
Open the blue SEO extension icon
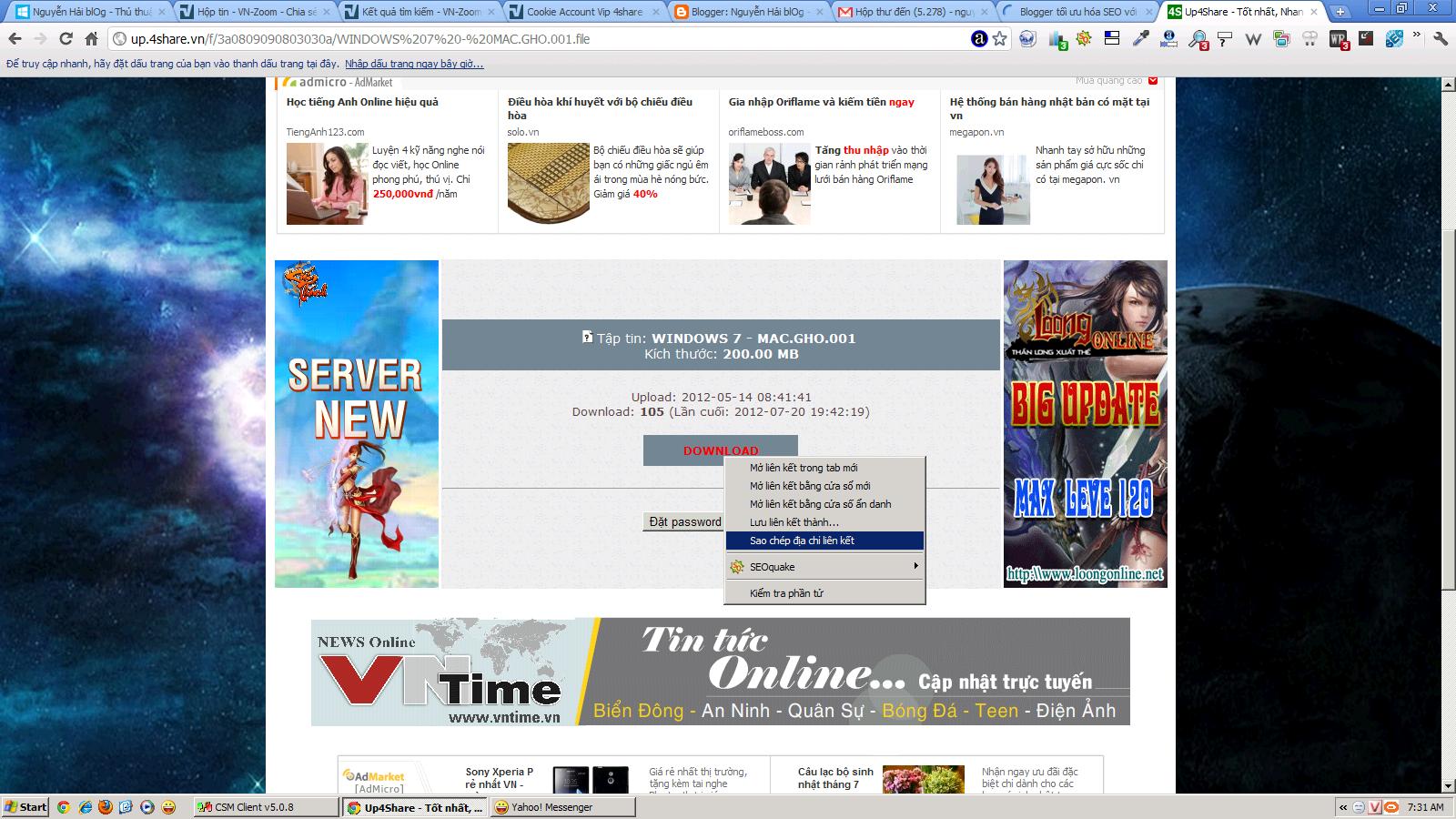[1394, 39]
